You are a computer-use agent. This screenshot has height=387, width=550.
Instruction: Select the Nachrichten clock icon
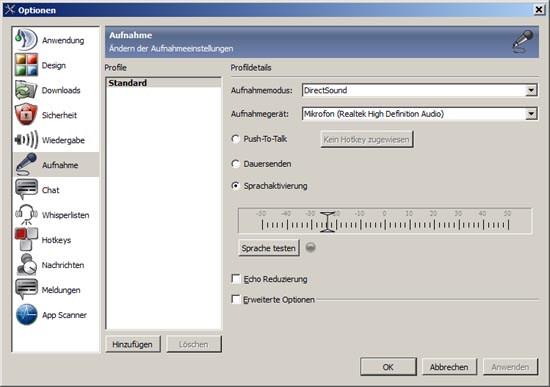26,264
